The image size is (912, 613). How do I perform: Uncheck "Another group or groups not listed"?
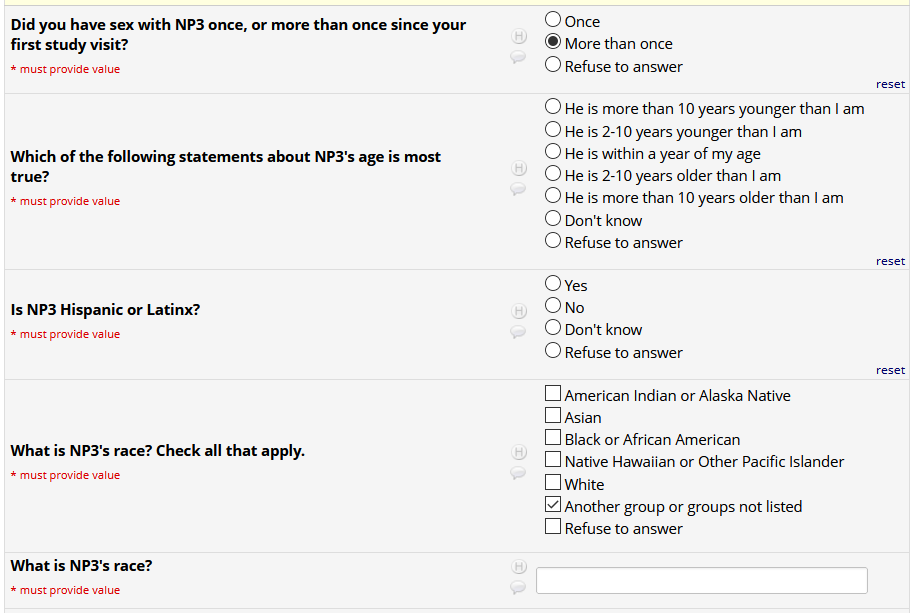tap(553, 506)
